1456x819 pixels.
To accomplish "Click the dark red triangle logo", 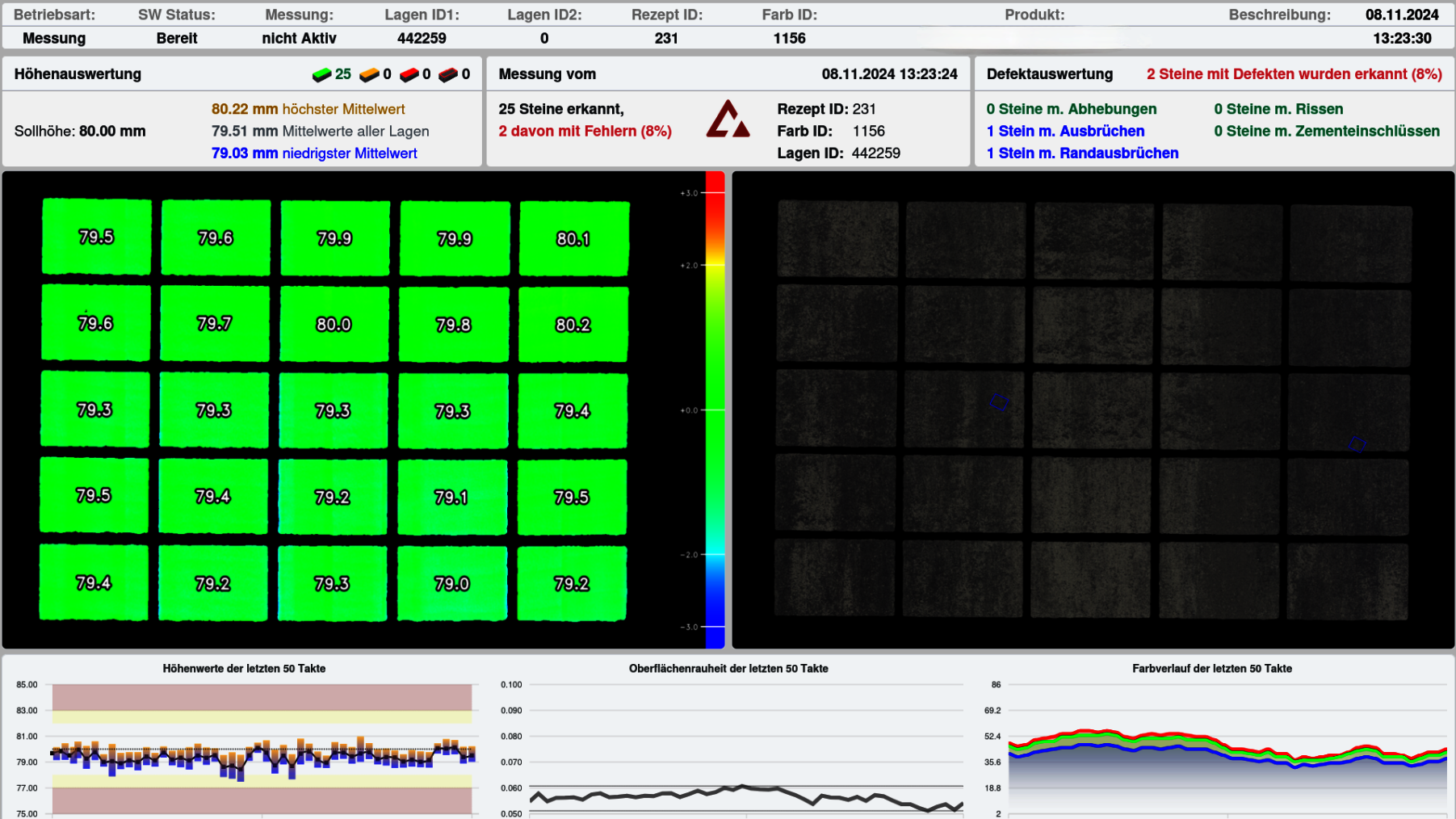I will [x=728, y=120].
